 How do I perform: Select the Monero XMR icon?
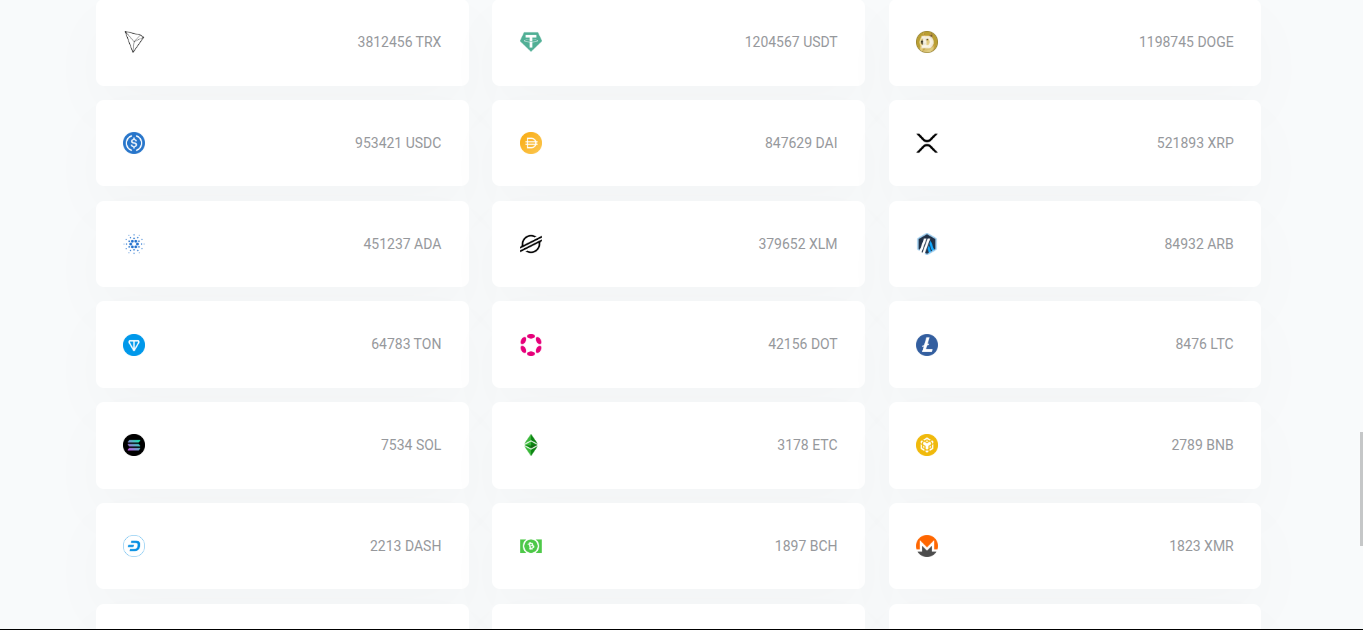[927, 546]
